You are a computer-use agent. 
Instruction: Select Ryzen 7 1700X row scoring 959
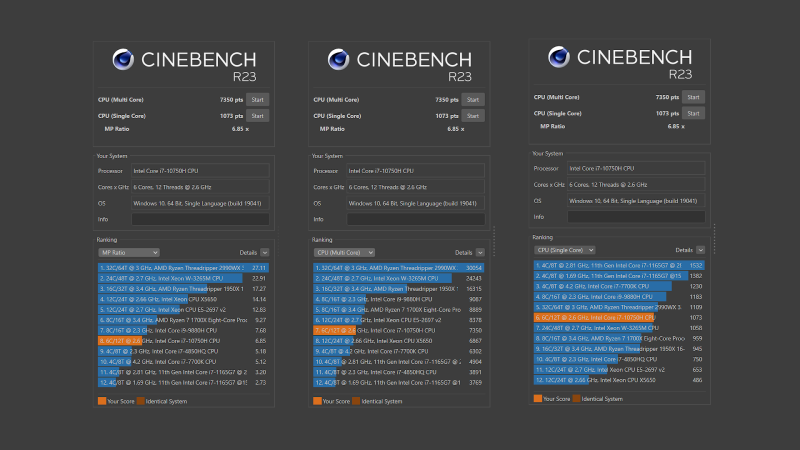click(619, 338)
